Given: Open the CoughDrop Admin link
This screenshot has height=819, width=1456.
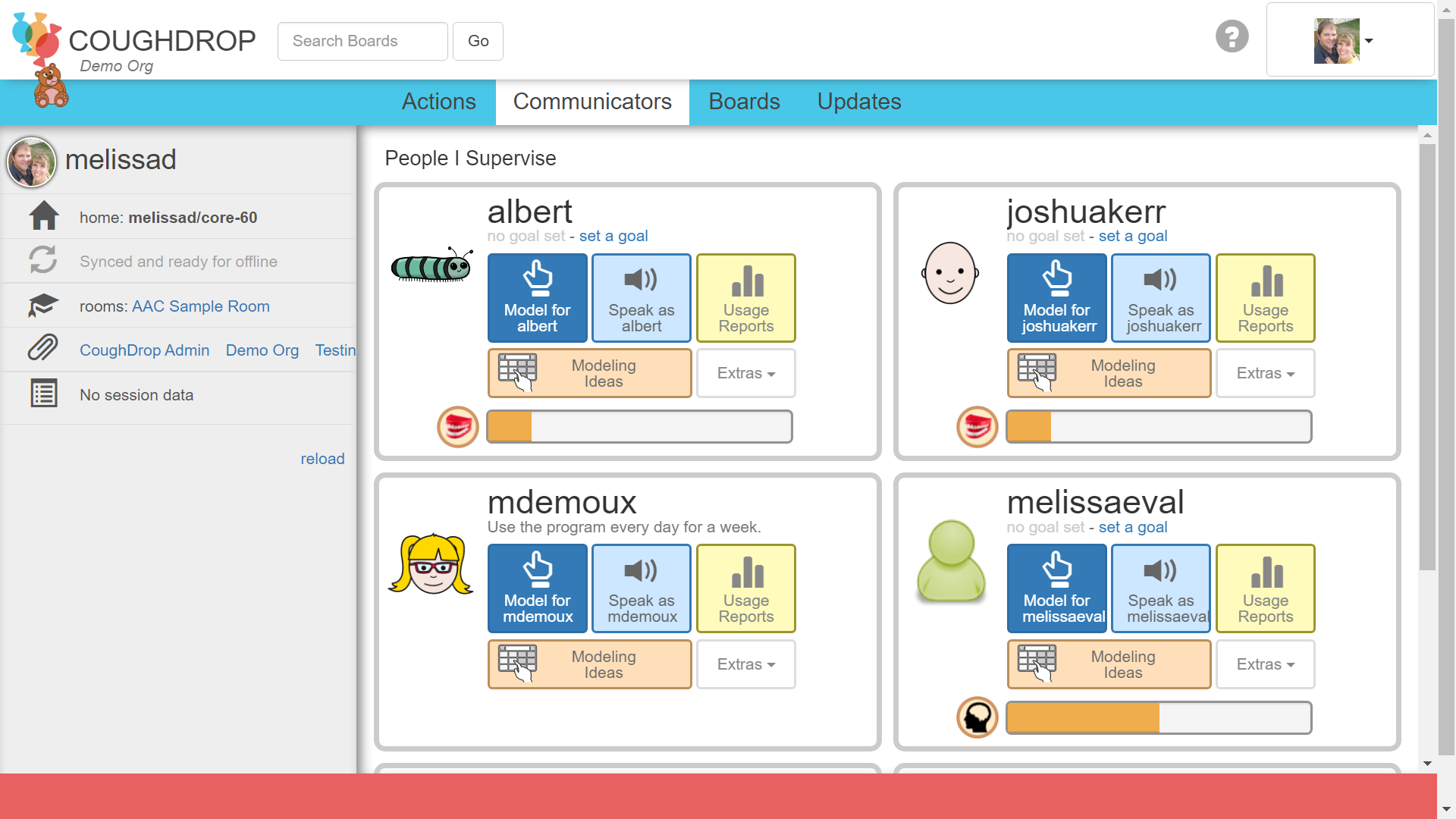Looking at the screenshot, I should click(144, 350).
